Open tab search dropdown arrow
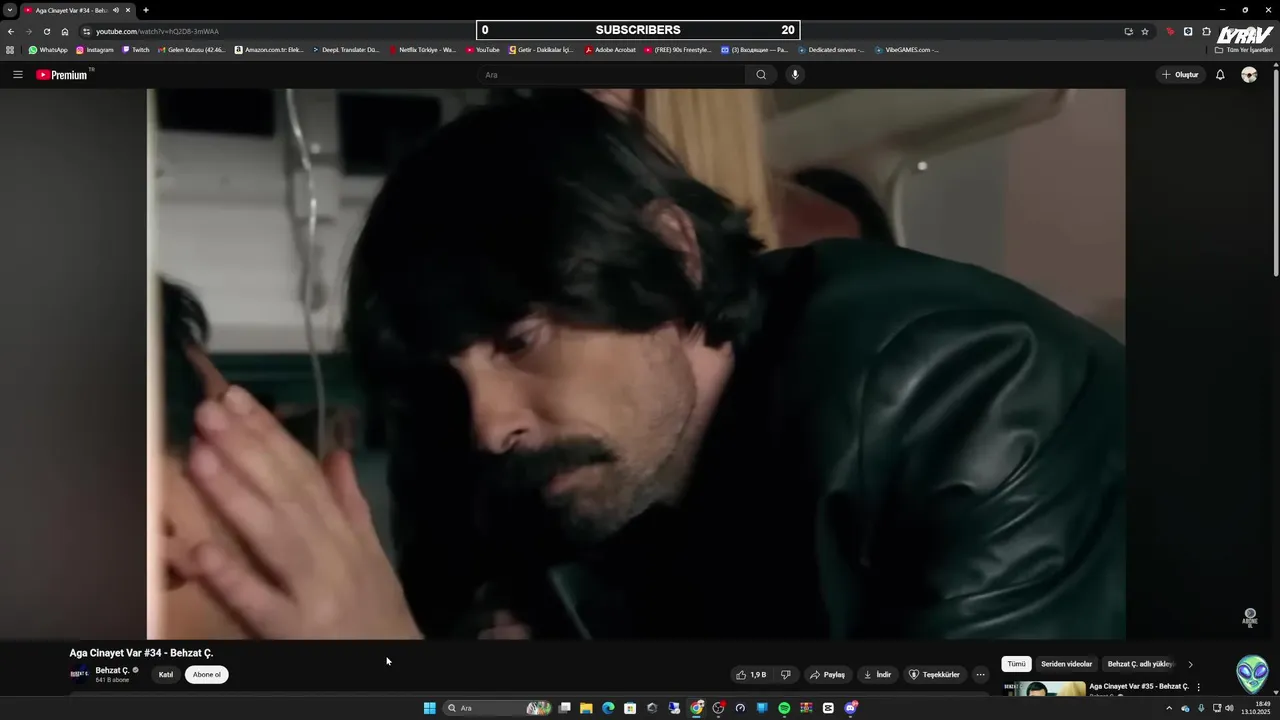The width and height of the screenshot is (1280, 720). [x=10, y=10]
